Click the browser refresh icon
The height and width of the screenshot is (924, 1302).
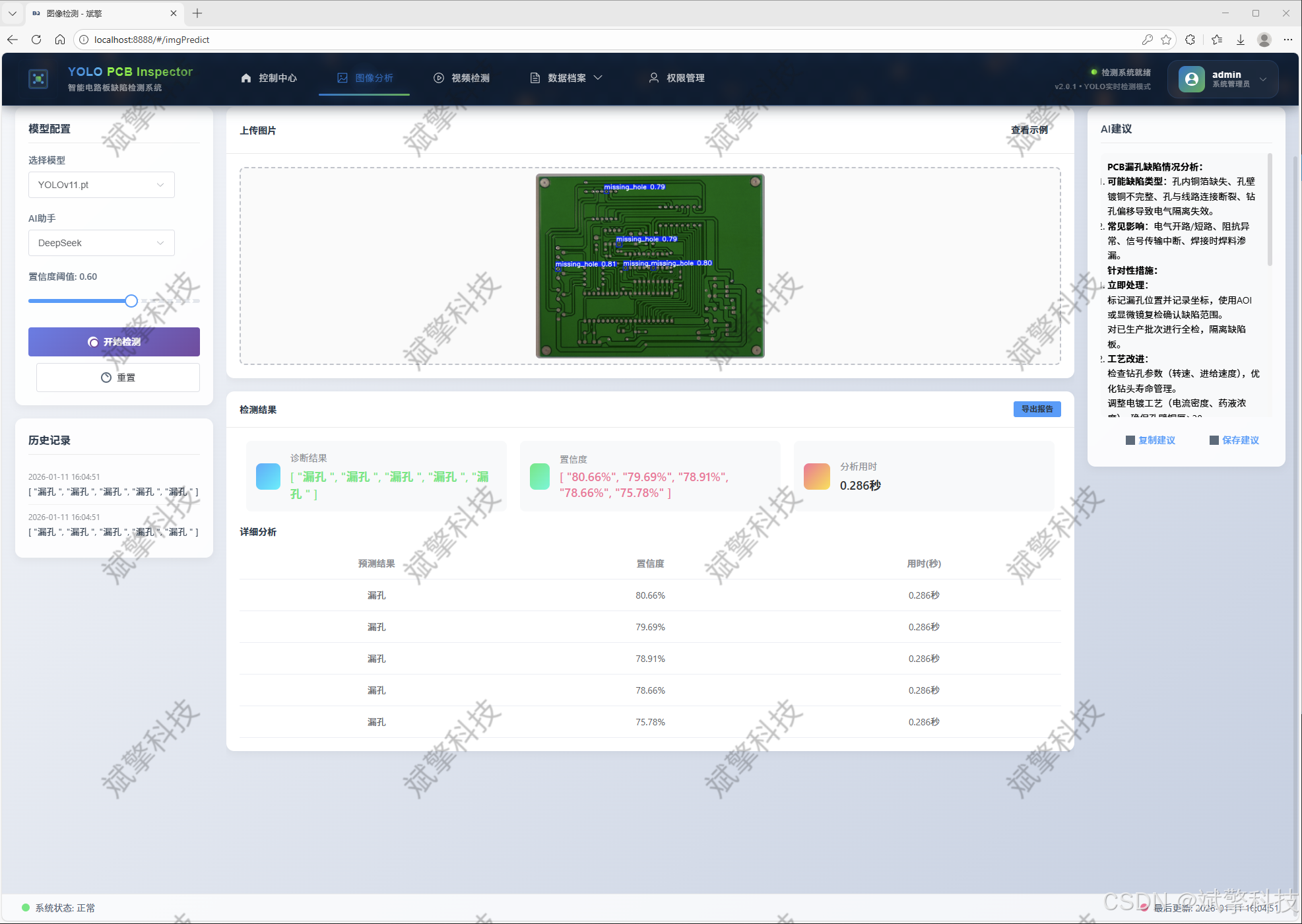tap(36, 40)
